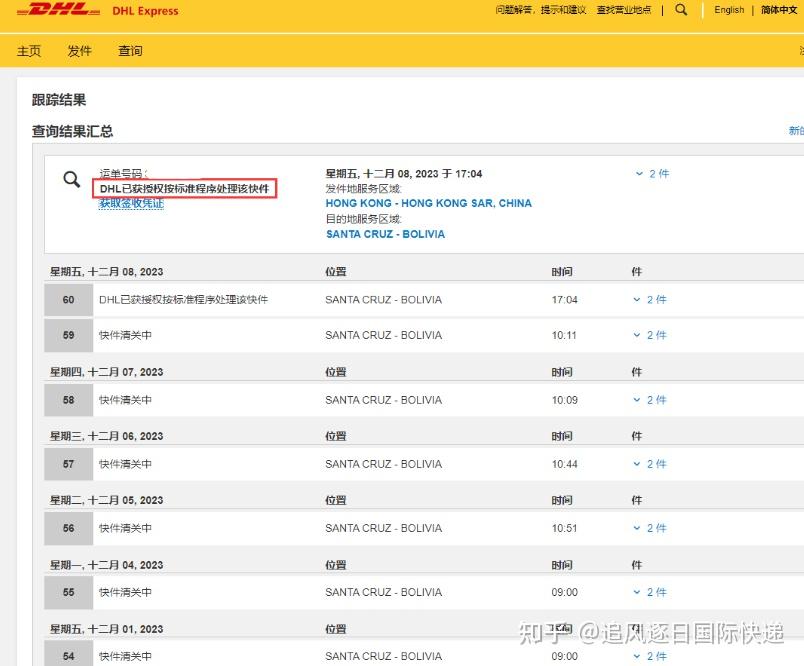Click the time 09:00 in checkpoint 55 row

565,592
